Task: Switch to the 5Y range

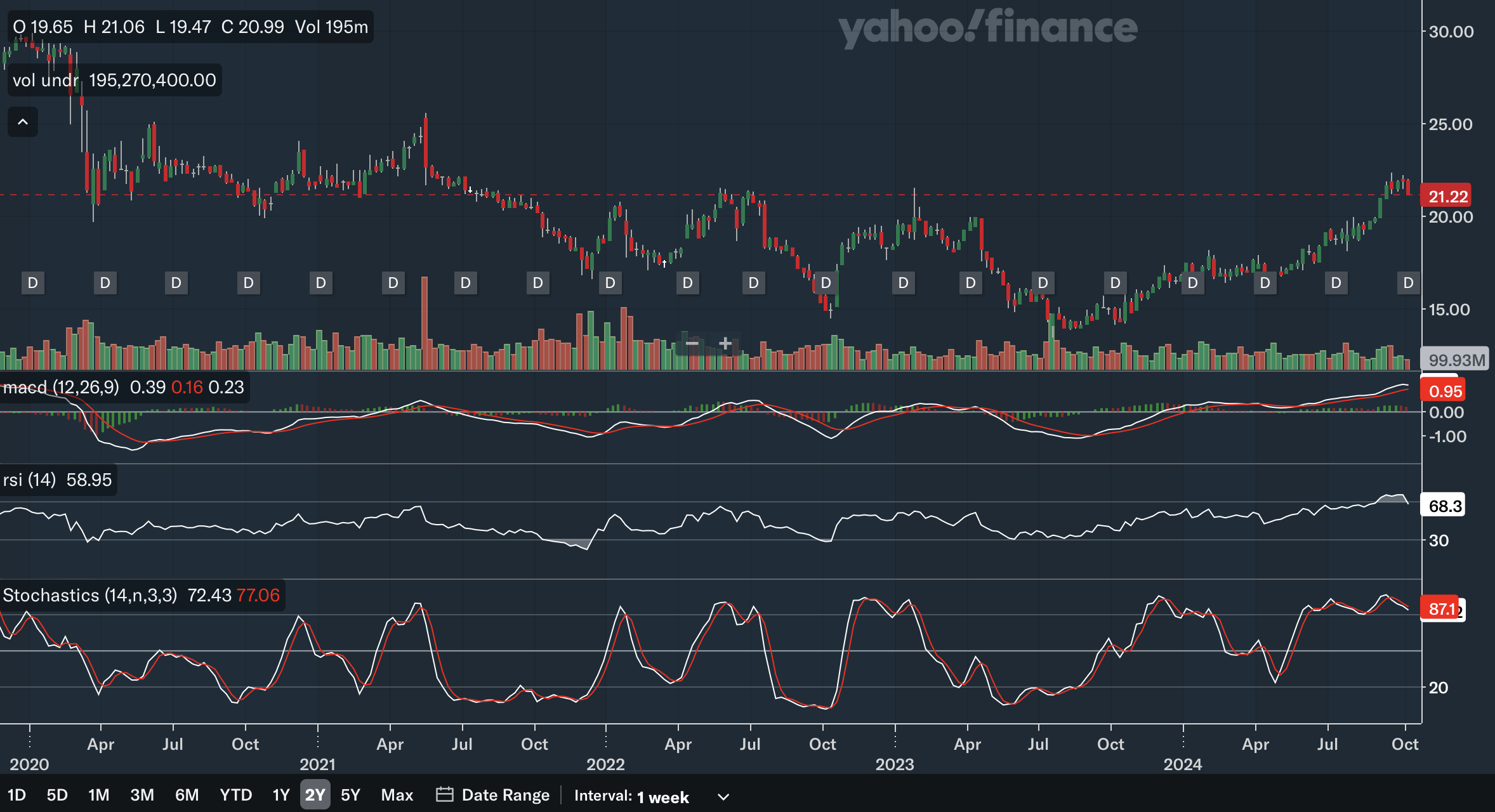Action: 350,795
